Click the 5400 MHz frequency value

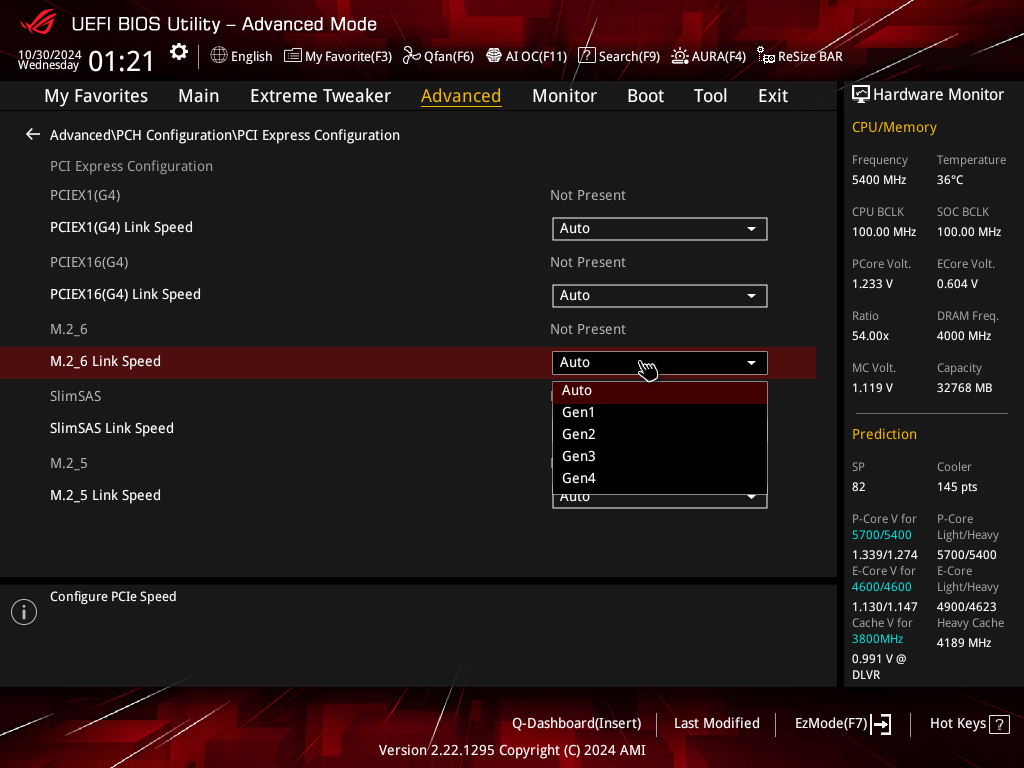[x=879, y=180]
